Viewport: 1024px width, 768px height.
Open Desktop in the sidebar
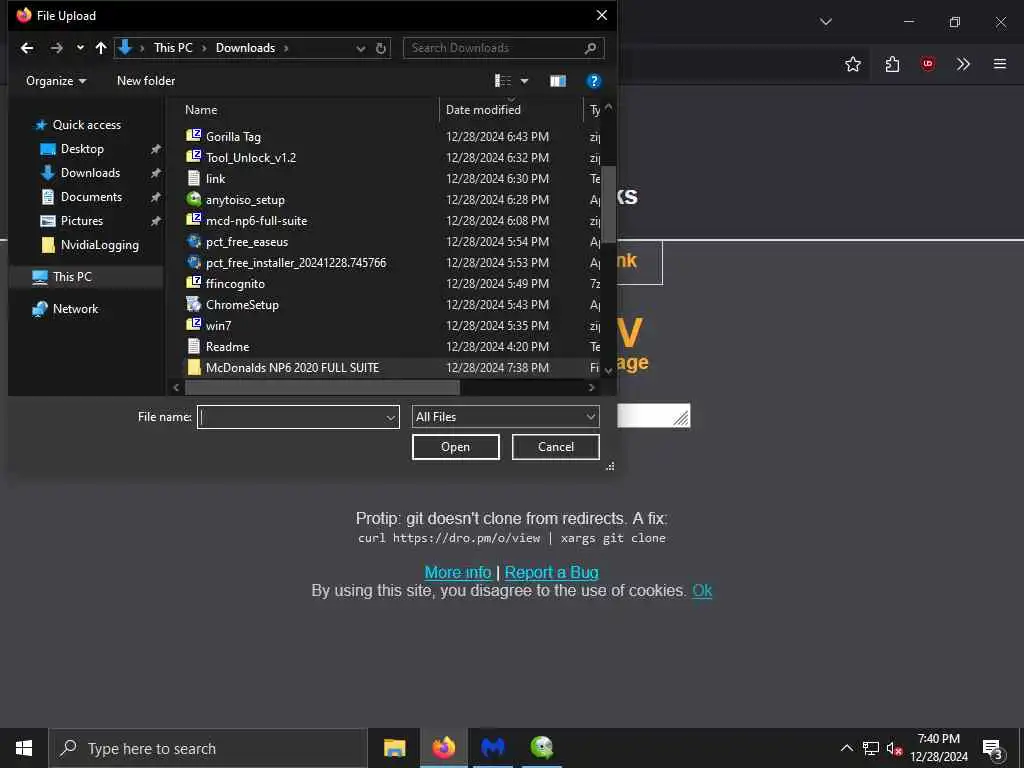tap(82, 149)
